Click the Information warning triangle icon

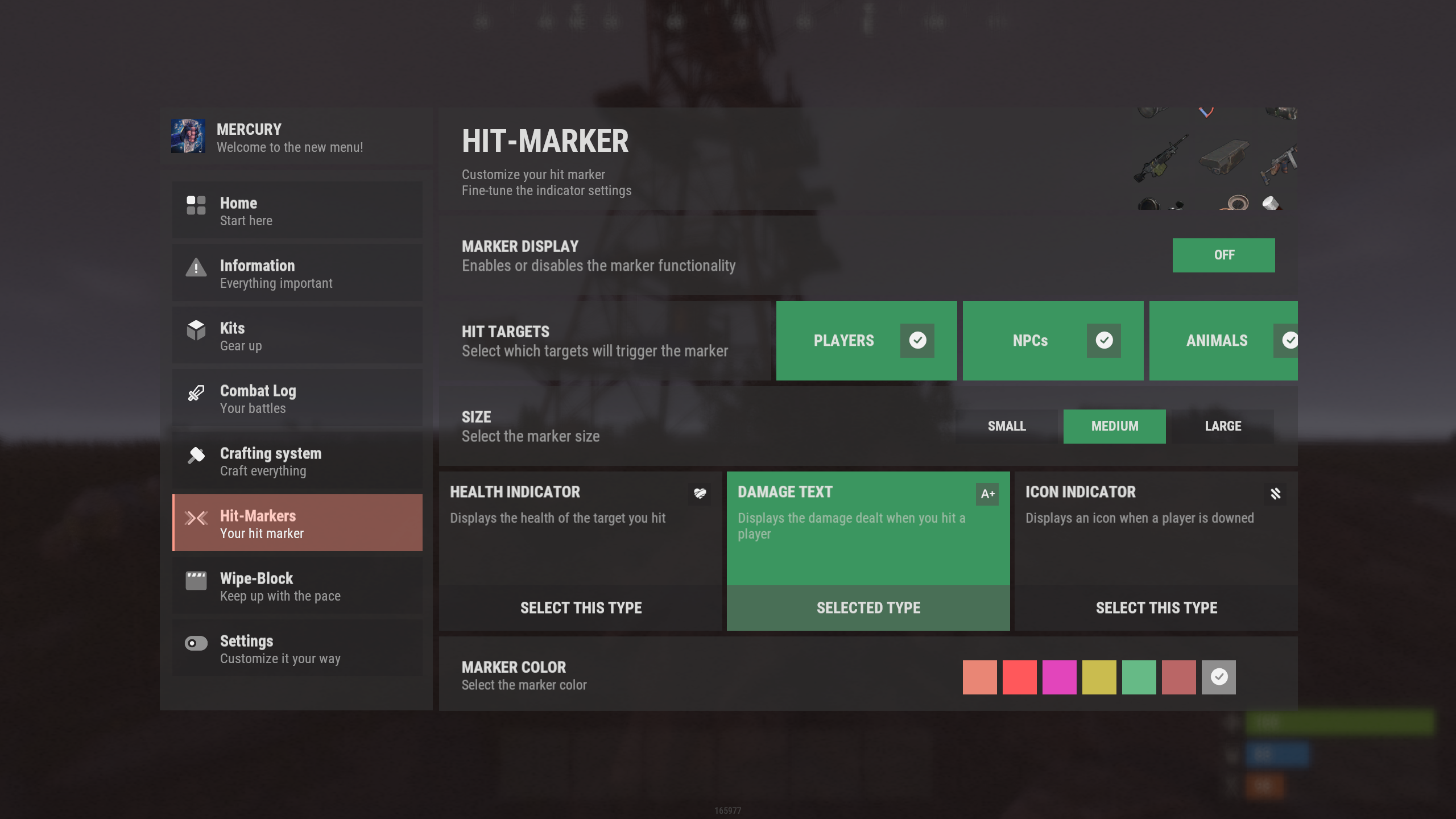coord(196,267)
